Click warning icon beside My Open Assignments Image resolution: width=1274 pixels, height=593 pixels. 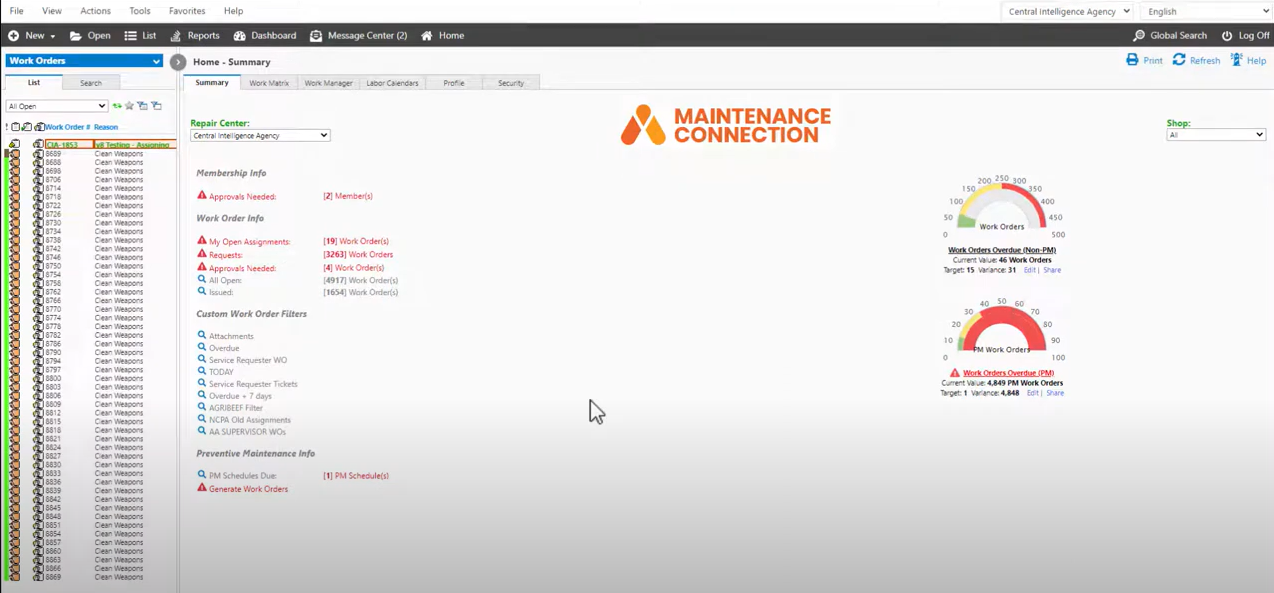202,241
